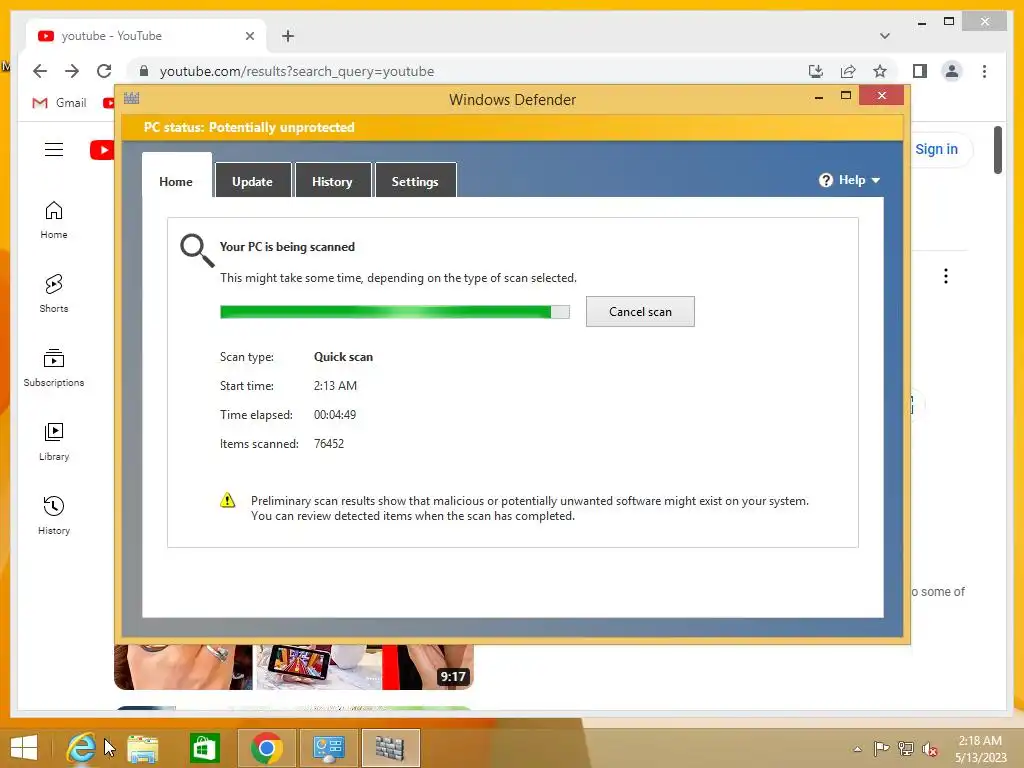Click the scan progress bar
The width and height of the screenshot is (1024, 768).
(394, 312)
